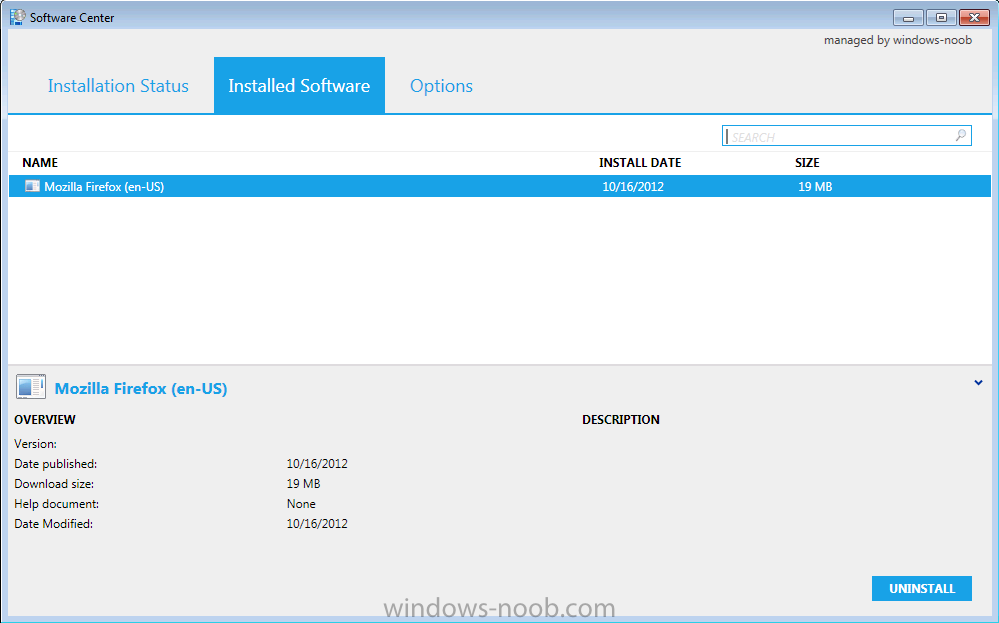Click the 'managed by windows-noob' text

pyautogui.click(x=898, y=40)
